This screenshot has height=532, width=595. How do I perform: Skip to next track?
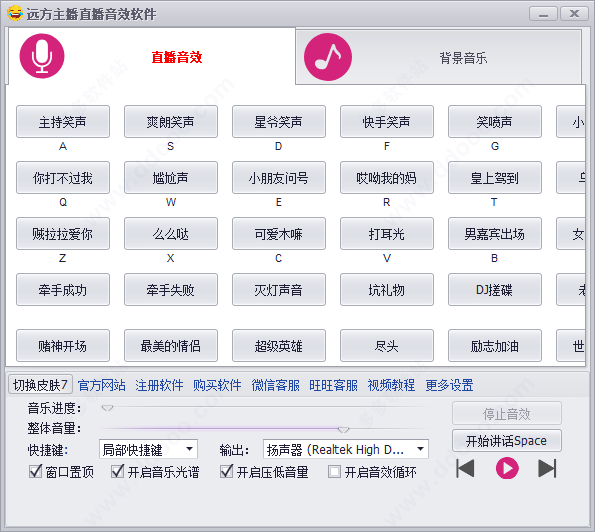[547, 468]
